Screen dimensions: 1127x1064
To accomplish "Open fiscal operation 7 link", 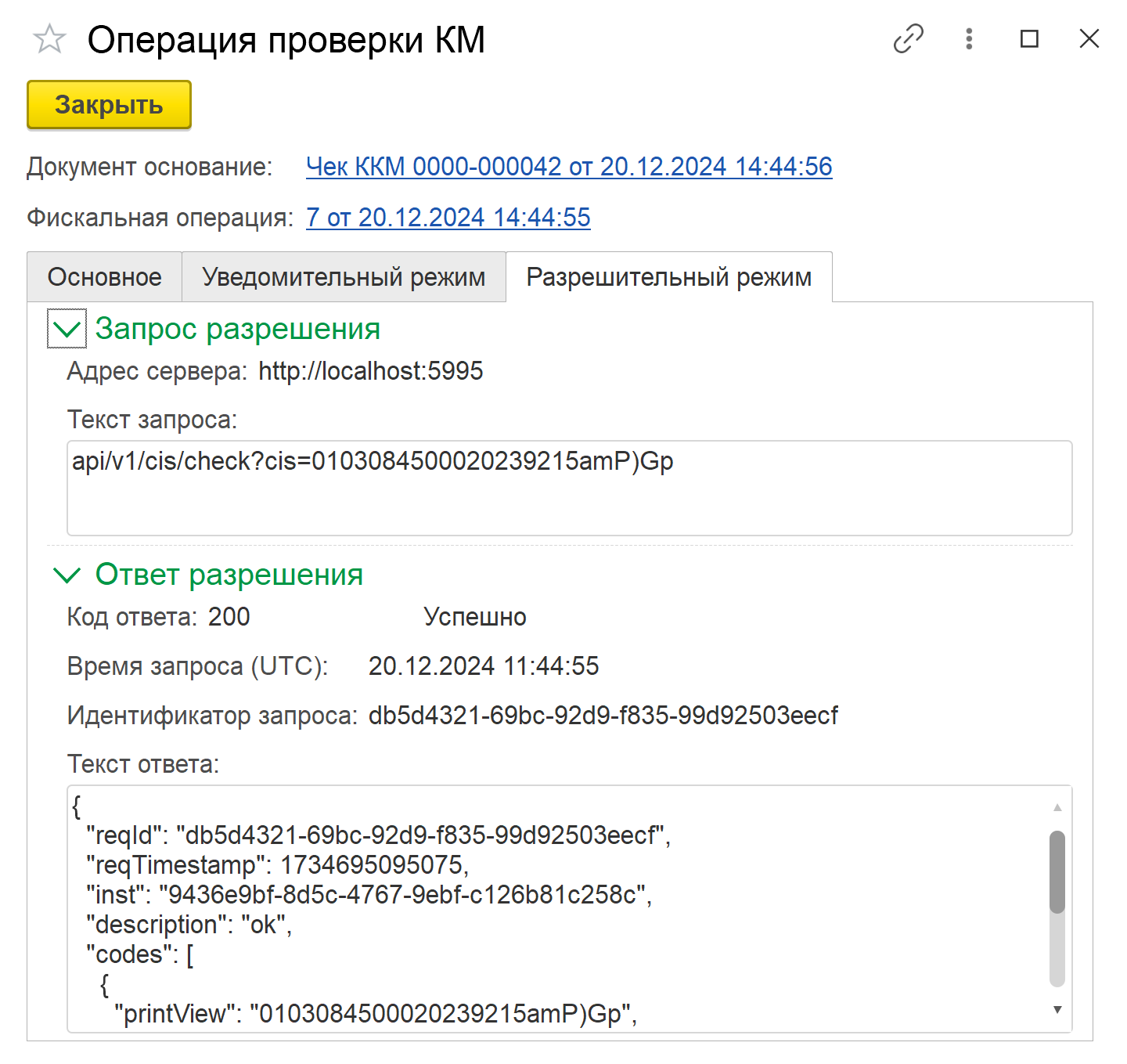I will (448, 218).
